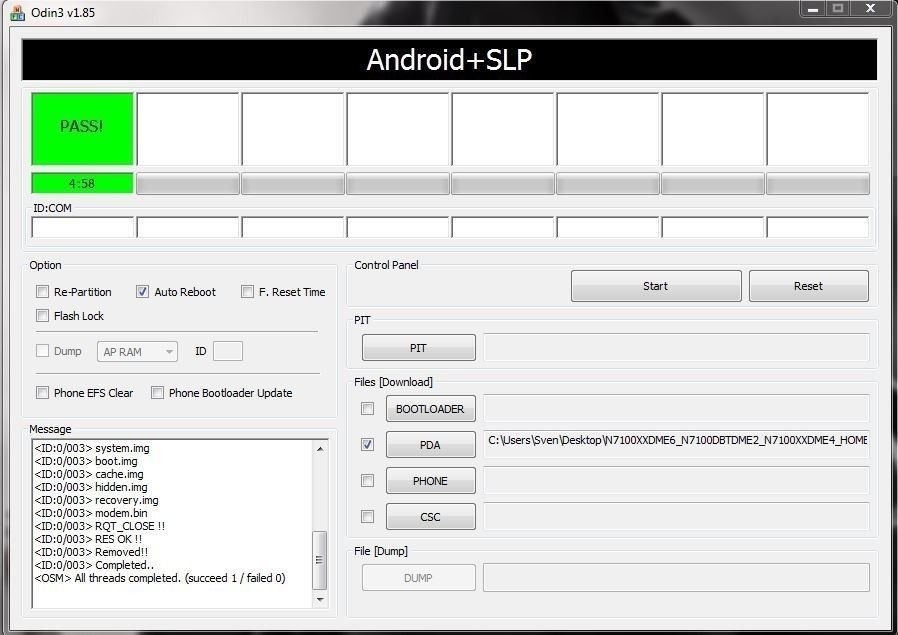Select the 'Completed..' log line

click(94, 565)
